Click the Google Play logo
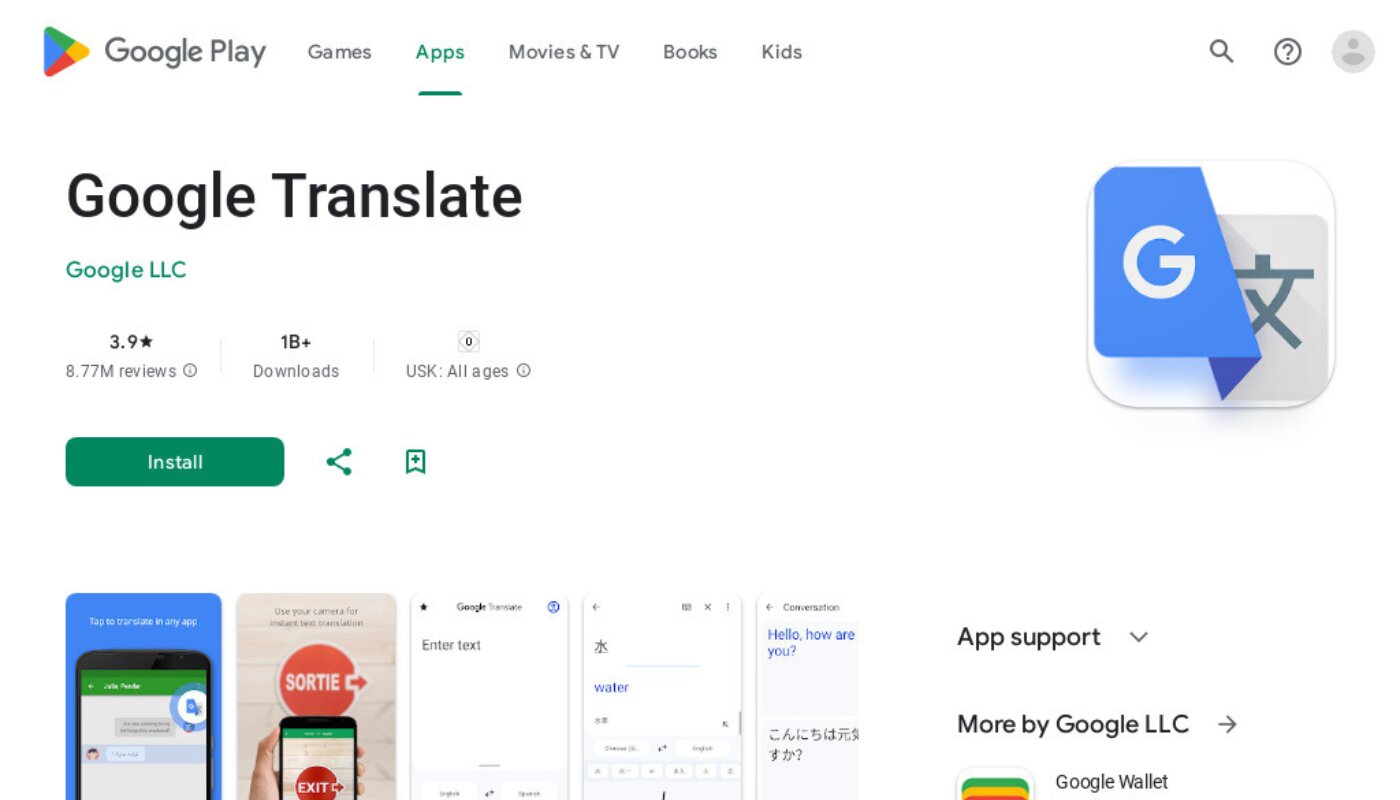The image size is (1400, 800). click(x=155, y=52)
